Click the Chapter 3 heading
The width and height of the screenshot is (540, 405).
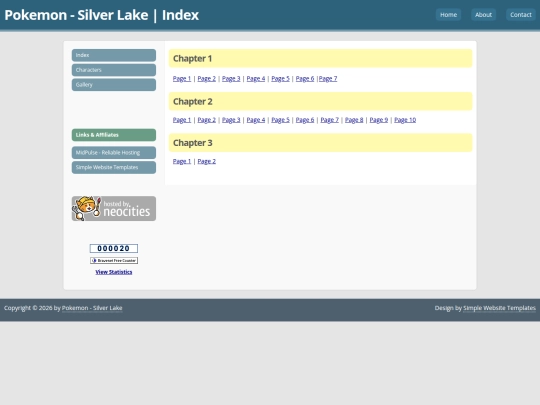(x=320, y=143)
